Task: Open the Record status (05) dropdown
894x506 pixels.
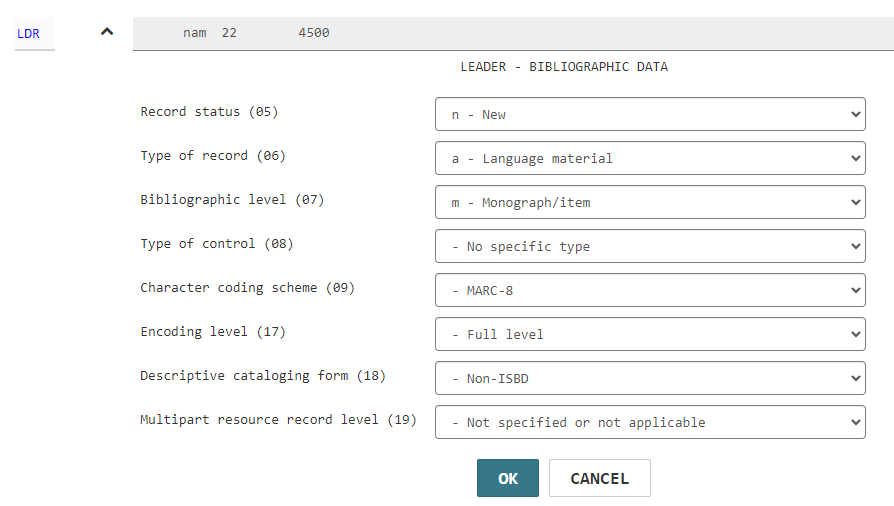Action: click(650, 114)
